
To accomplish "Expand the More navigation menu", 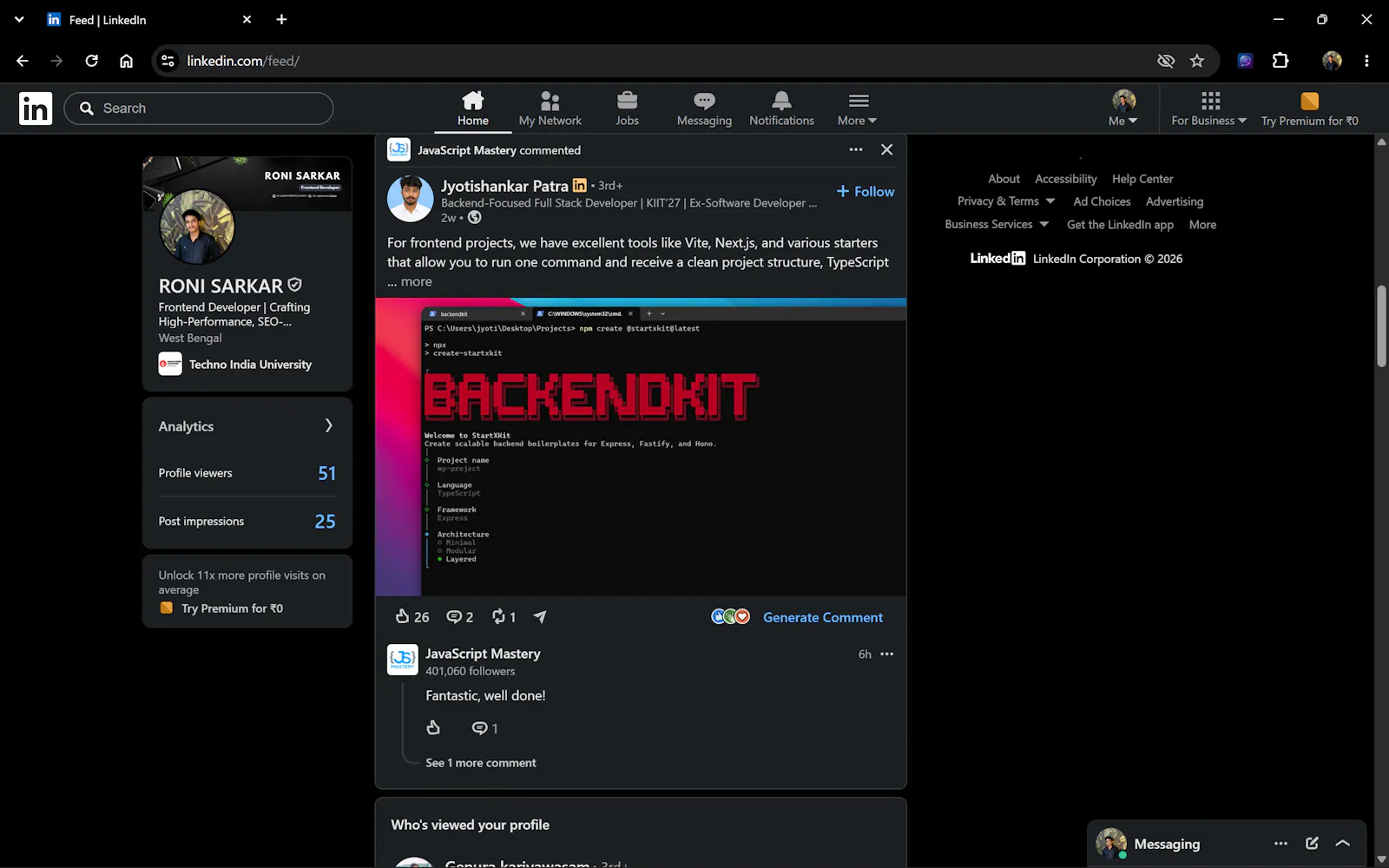I will pos(858,109).
